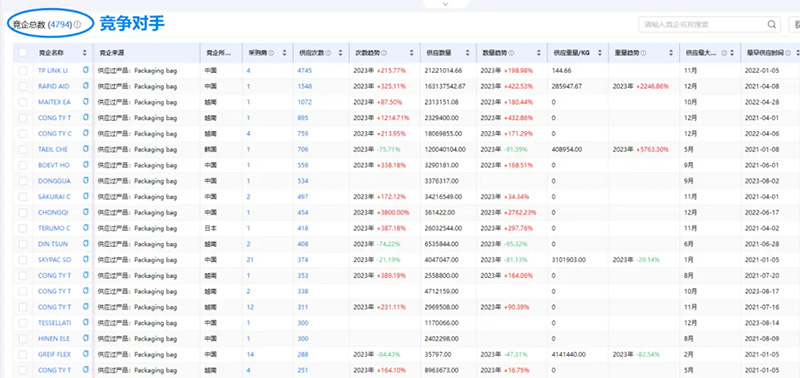
Task: Open supply count 4745 link
Action: click(305, 70)
